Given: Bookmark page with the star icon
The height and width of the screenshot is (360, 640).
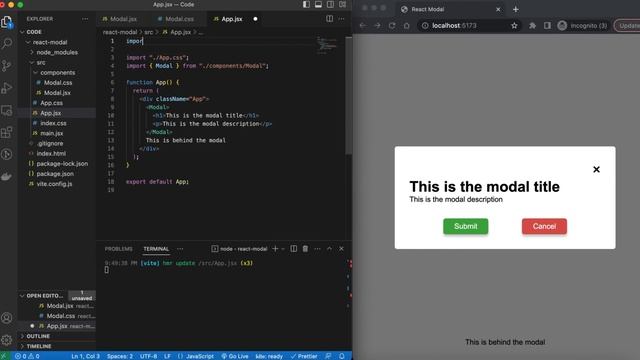Looking at the screenshot, I should 514,25.
